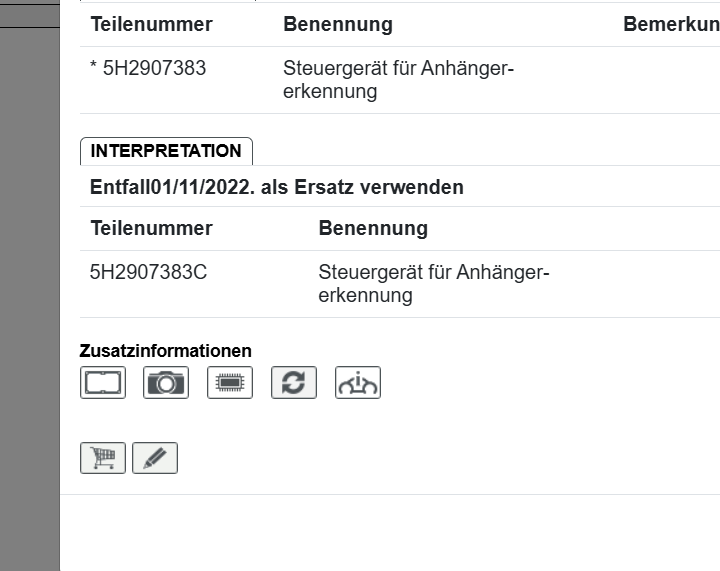
Task: Click the microchip control unit icon
Action: click(230, 383)
